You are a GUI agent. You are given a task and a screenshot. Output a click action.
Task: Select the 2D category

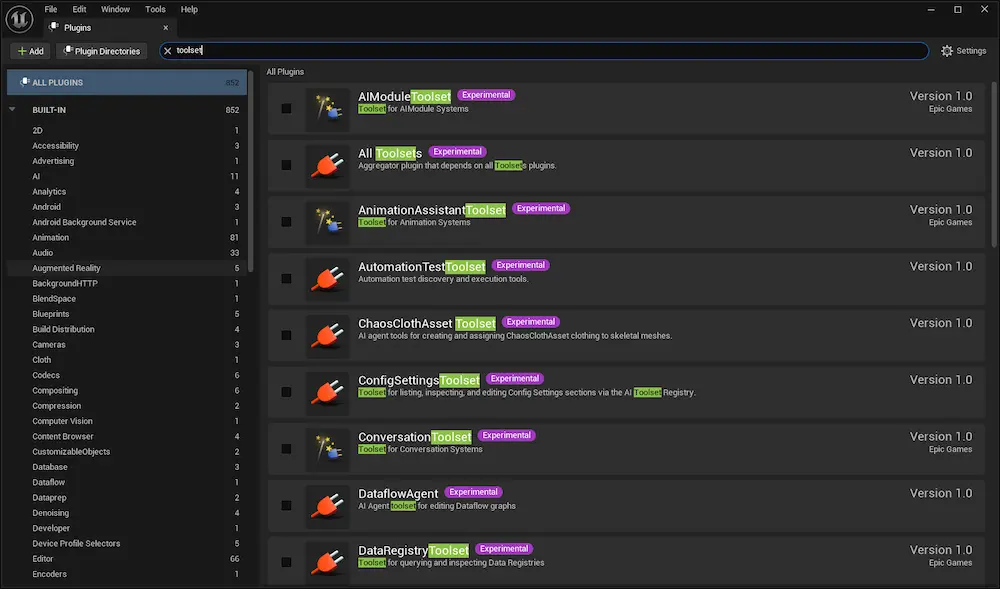(127, 130)
